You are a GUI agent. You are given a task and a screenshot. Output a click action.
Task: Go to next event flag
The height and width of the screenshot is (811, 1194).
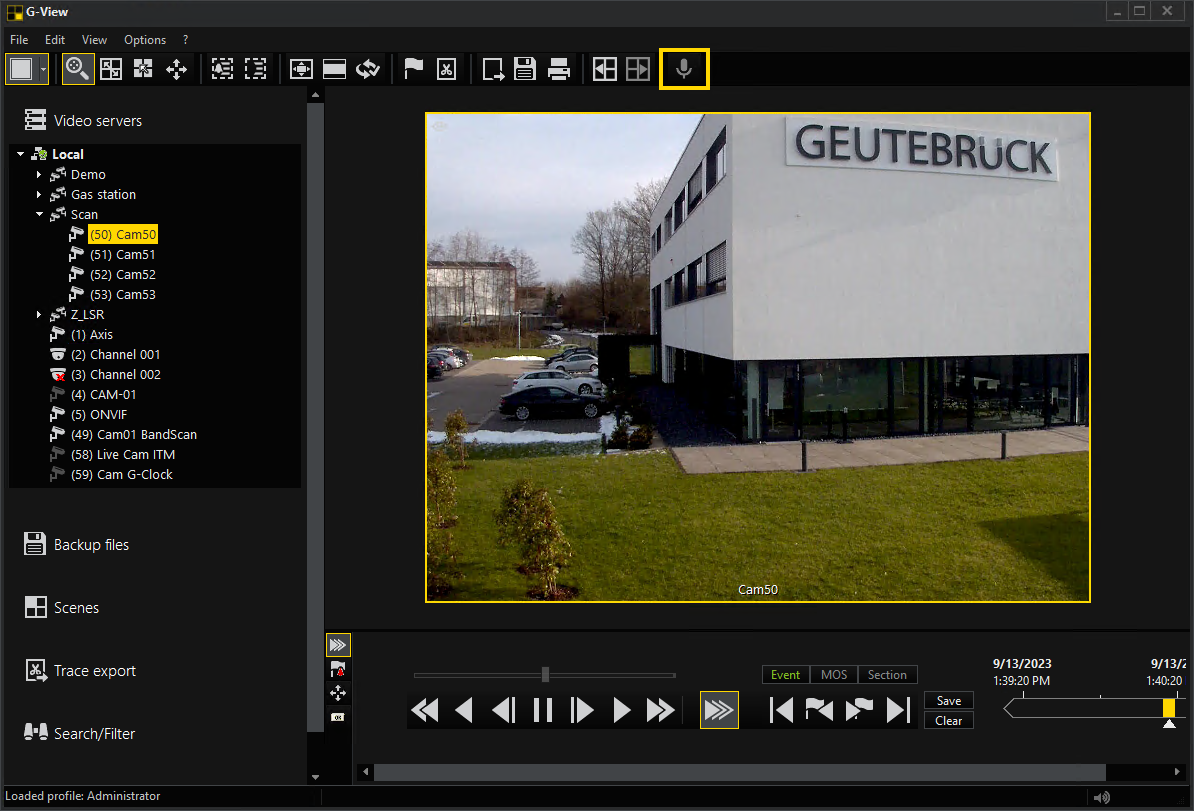859,710
